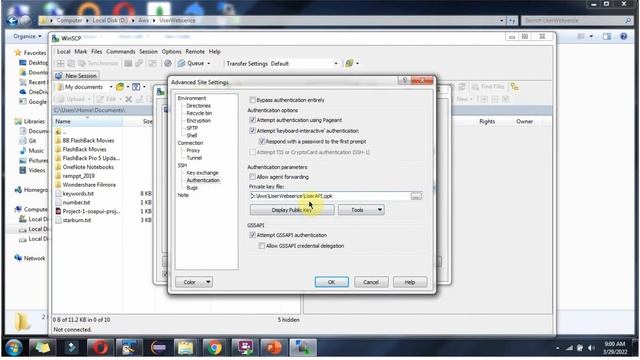Screen dimensions: 640x360
Task: Enable Allow GSSAPI credential delegation
Action: [262, 246]
